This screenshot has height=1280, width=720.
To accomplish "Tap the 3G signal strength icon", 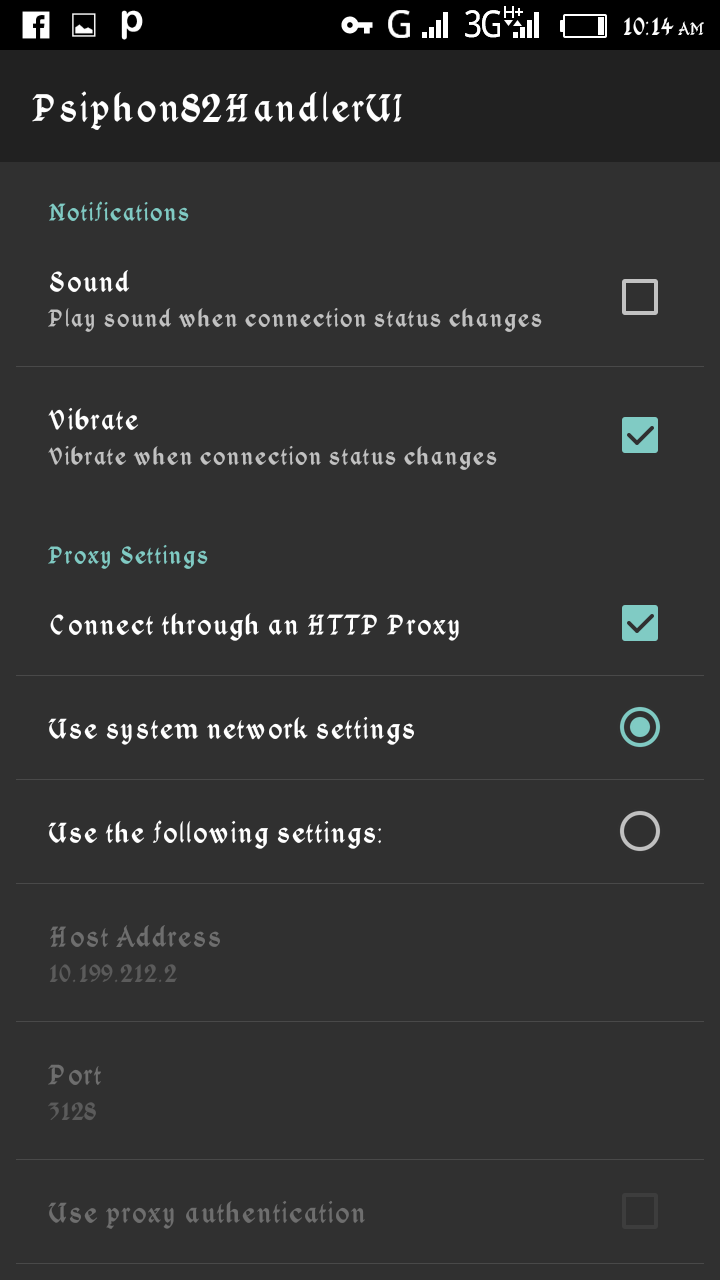I will (502, 25).
